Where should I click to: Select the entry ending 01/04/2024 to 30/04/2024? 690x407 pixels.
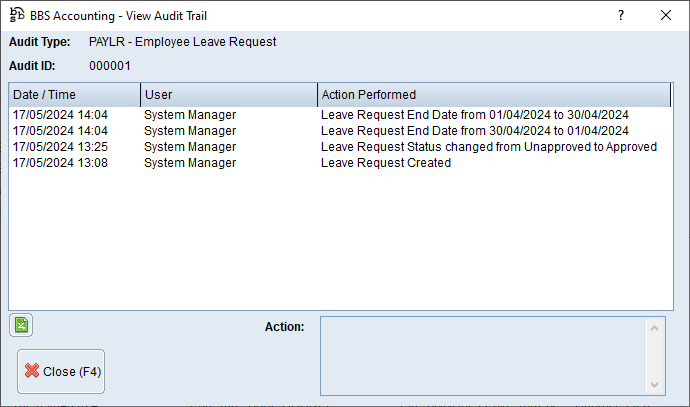(474, 115)
